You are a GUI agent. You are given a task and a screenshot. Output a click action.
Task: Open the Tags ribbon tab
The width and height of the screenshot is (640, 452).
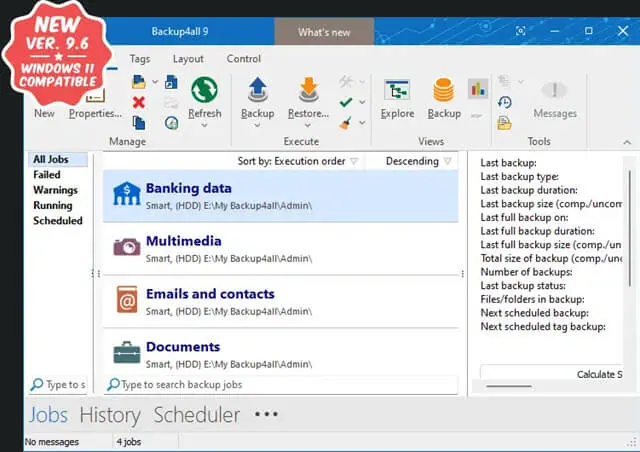(x=140, y=59)
